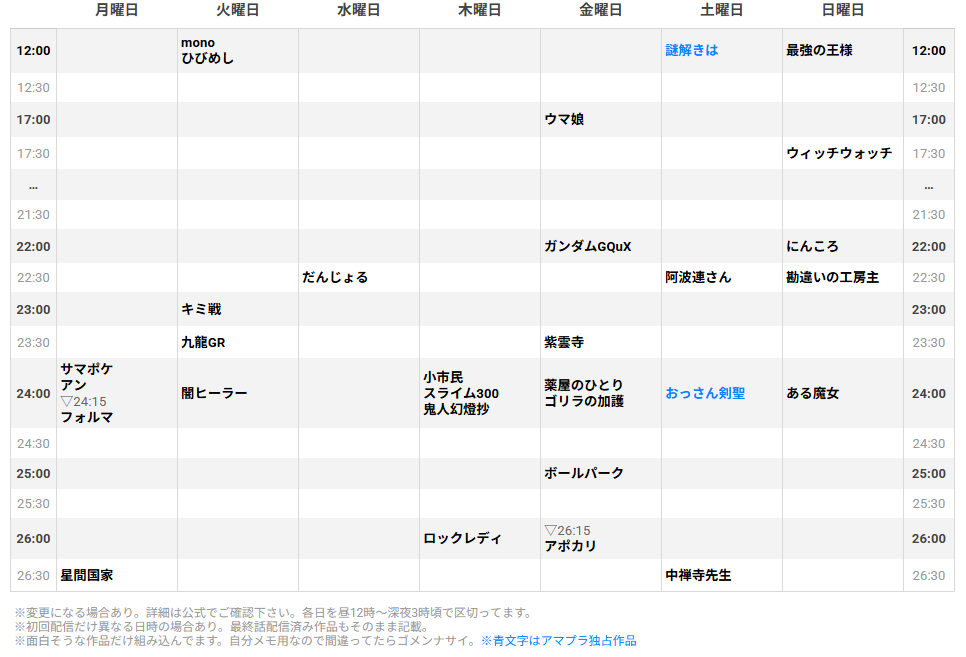Select the ウマ娘 entry on Friday
The image size is (966, 657).
point(564,120)
